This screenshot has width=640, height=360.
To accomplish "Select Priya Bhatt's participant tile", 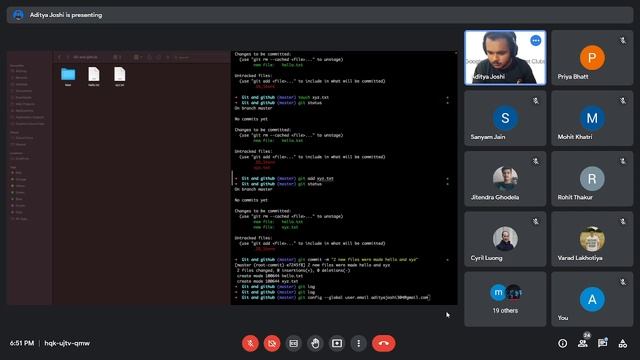I will pos(592,58).
